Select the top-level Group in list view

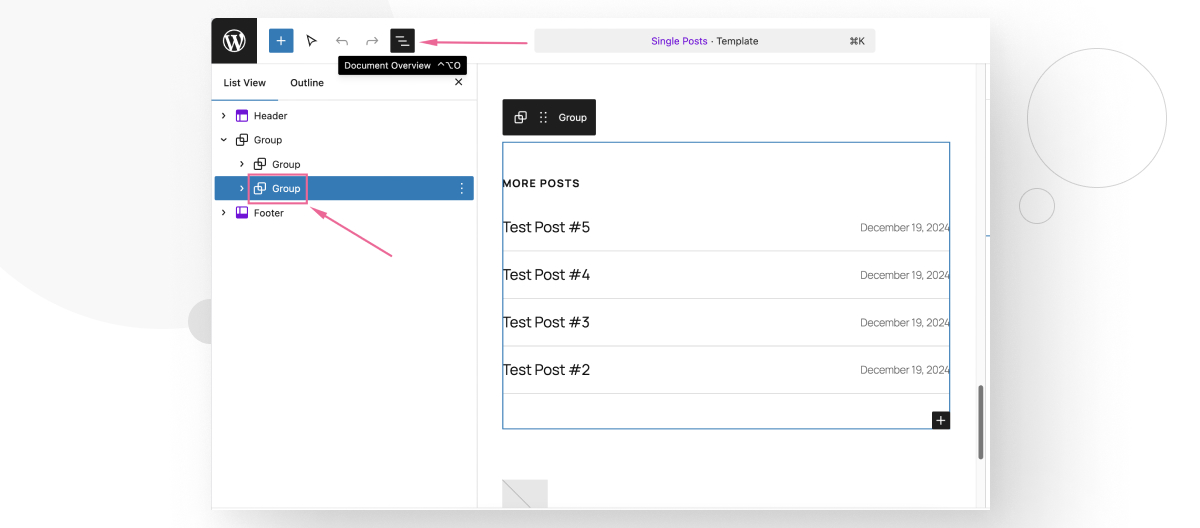(x=344, y=140)
